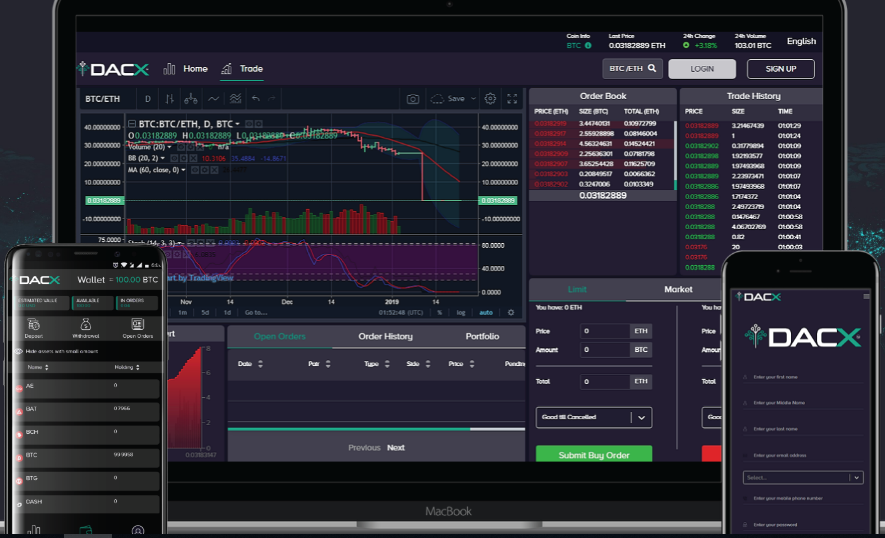Click the DACX logo on the laptop header
The width and height of the screenshot is (885, 538).
pyautogui.click(x=113, y=69)
